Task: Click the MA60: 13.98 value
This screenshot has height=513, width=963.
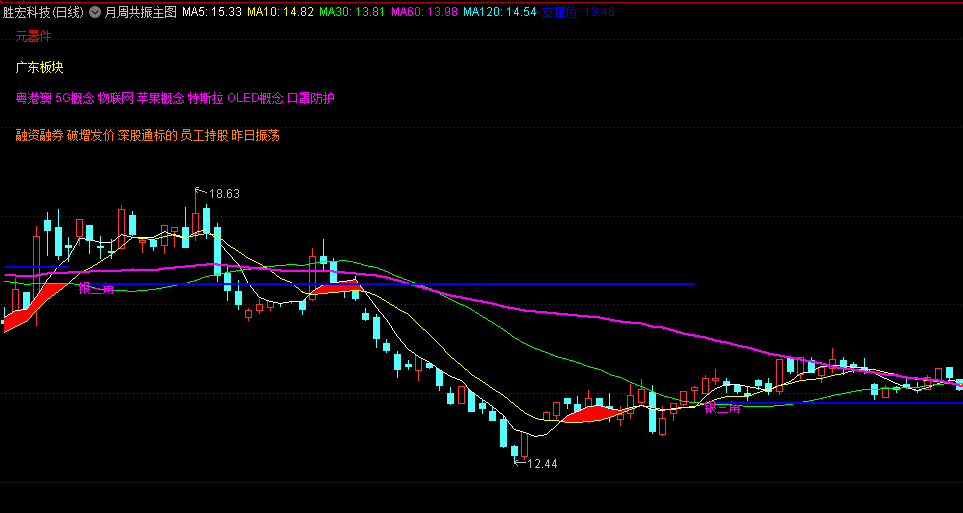Action: (424, 12)
